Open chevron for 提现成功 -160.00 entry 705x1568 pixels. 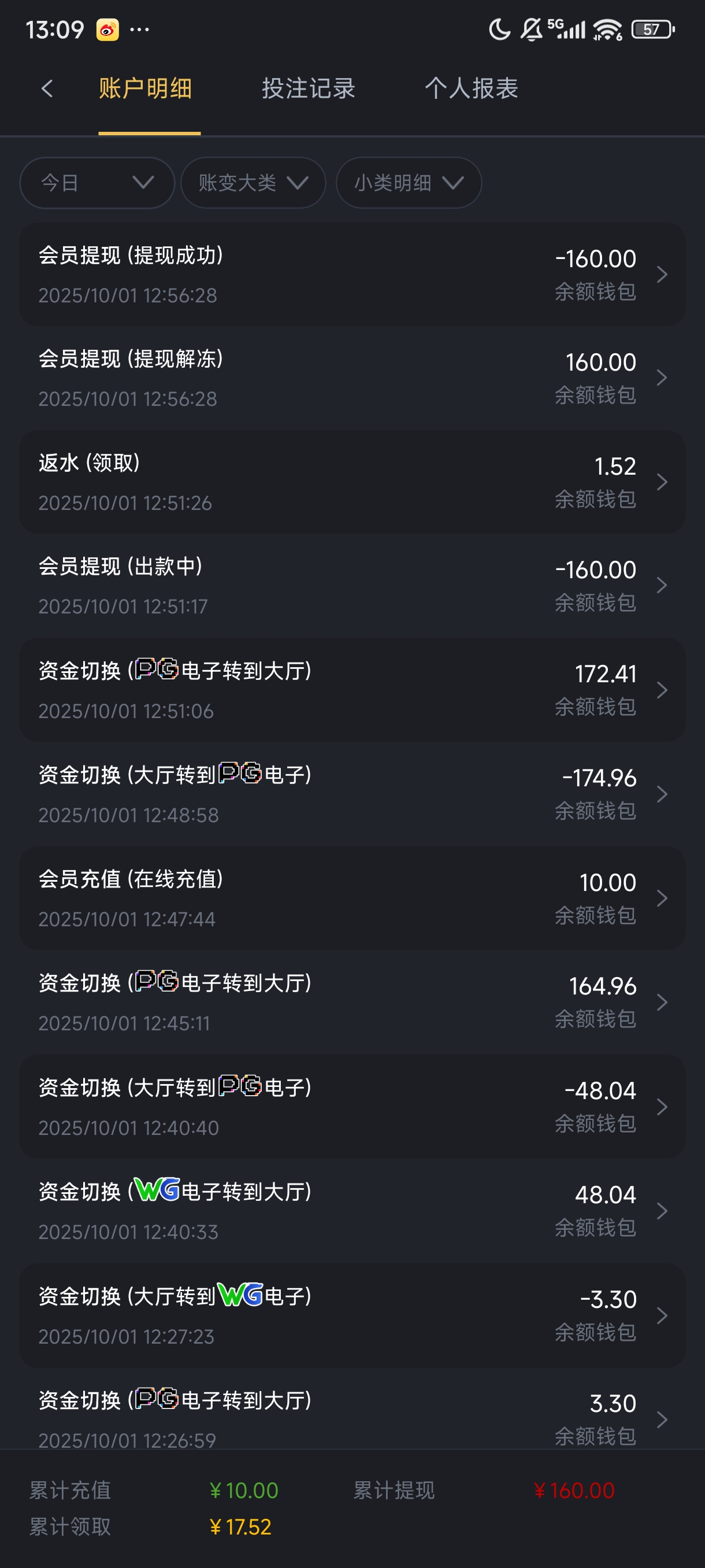pyautogui.click(x=662, y=275)
